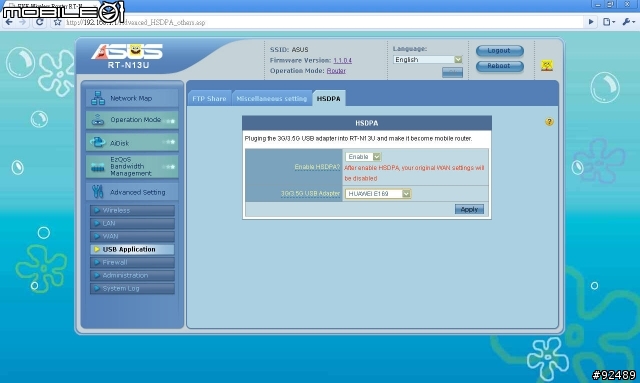Click the Enable HSDPA? label link
Viewport: 640px width, 383px height.
pos(317,167)
